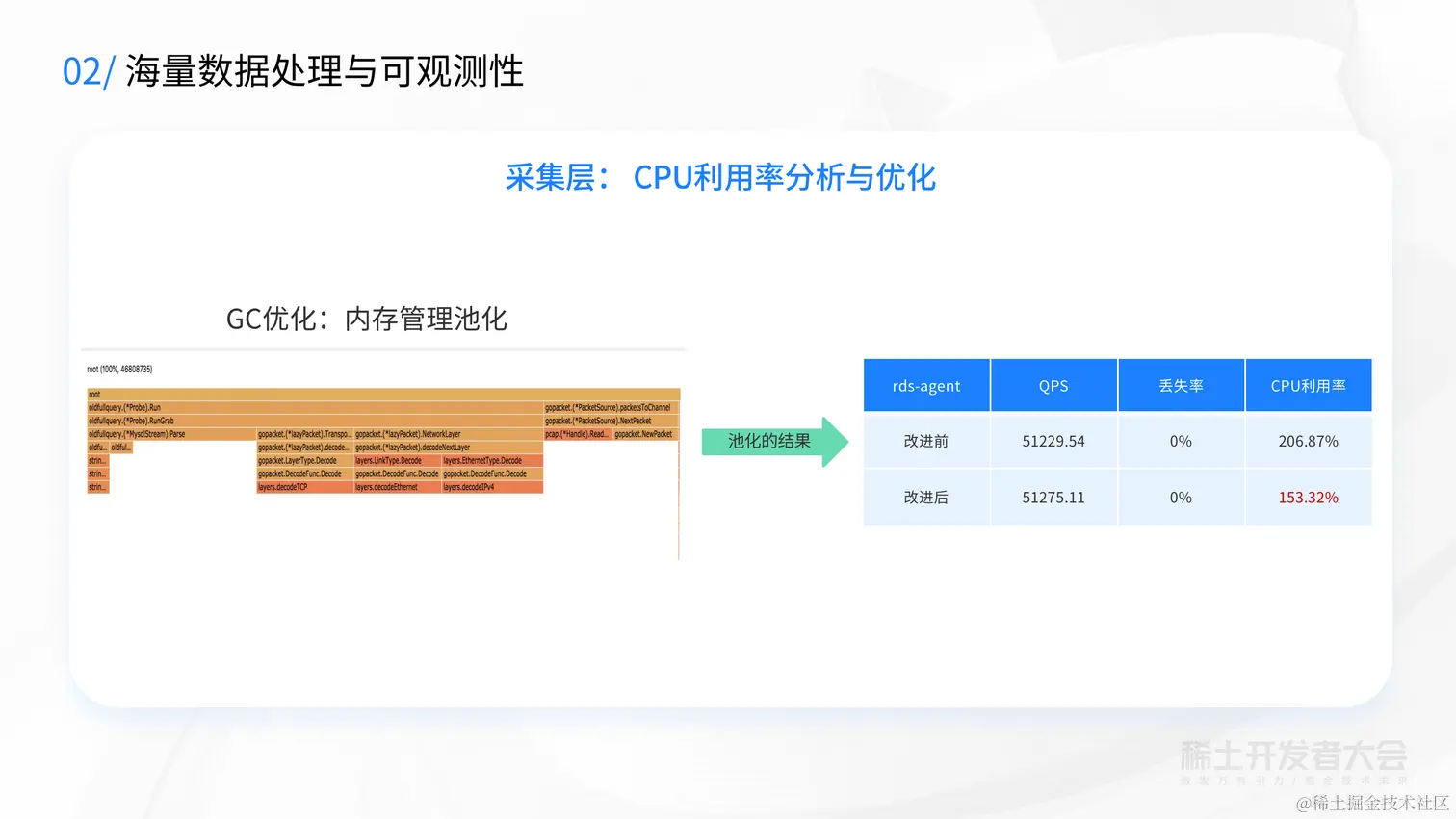The width and height of the screenshot is (1456, 819).
Task: Select gopacket.(*lazyPacket).decode... truncated frame
Action: 305,448
